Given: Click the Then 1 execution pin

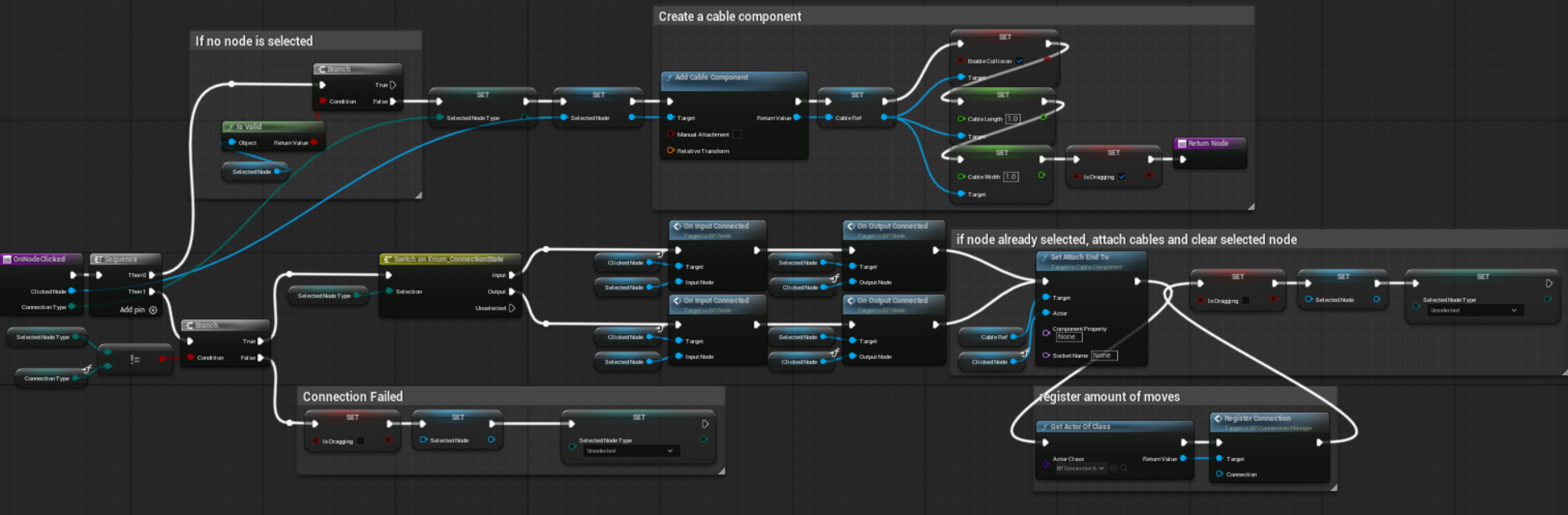Looking at the screenshot, I should 152,291.
